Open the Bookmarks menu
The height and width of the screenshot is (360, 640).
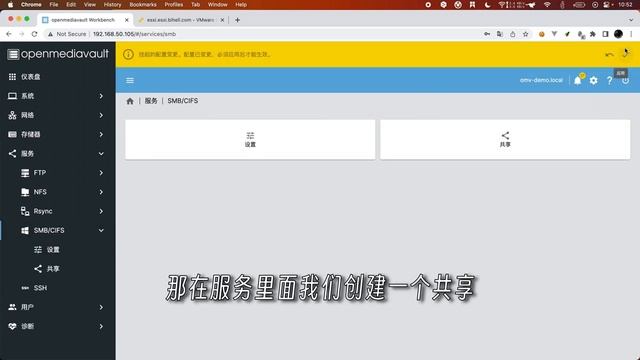[143, 4]
